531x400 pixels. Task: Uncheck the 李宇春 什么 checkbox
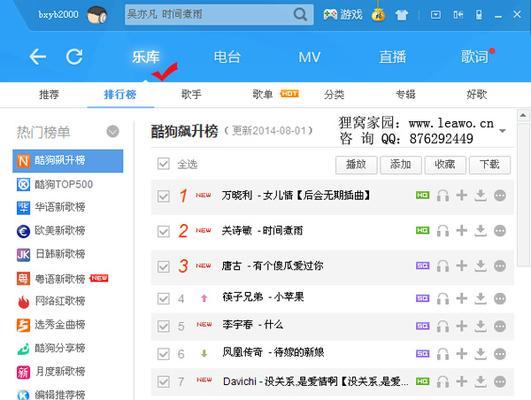click(x=163, y=326)
